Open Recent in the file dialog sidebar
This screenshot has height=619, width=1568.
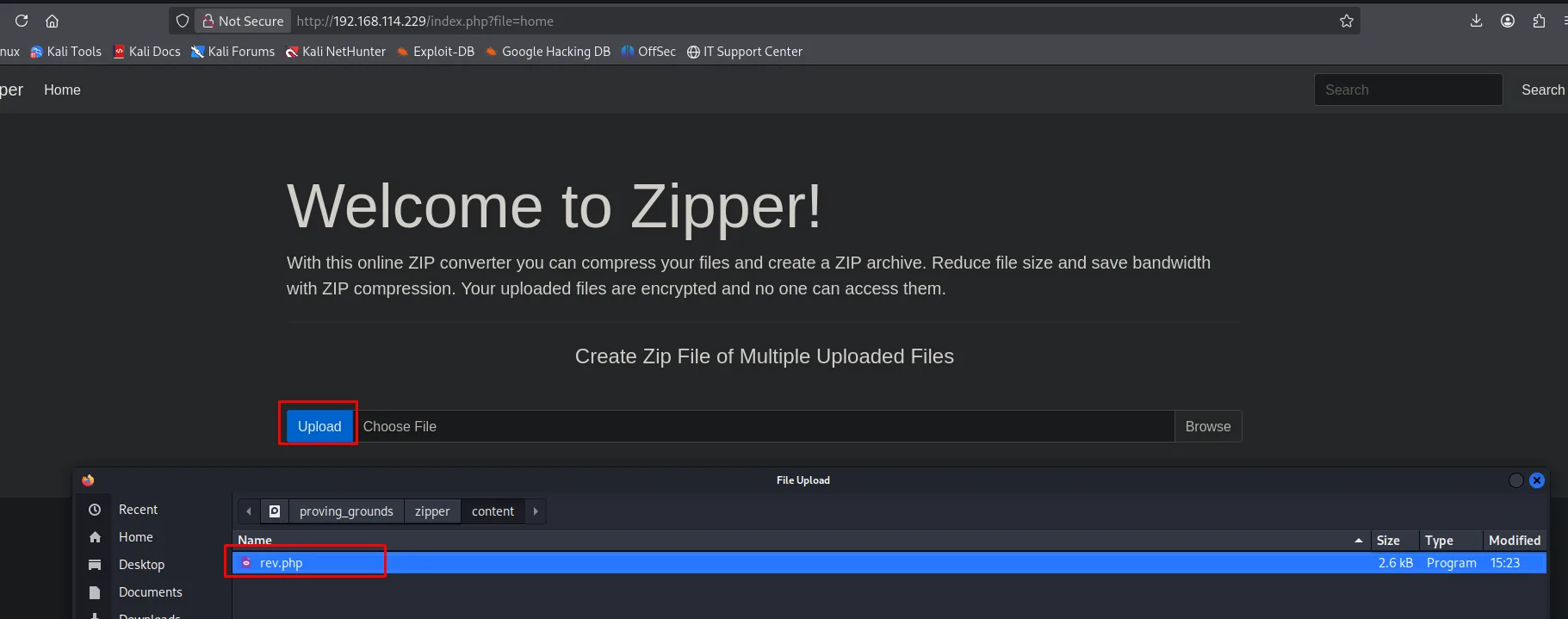[138, 510]
